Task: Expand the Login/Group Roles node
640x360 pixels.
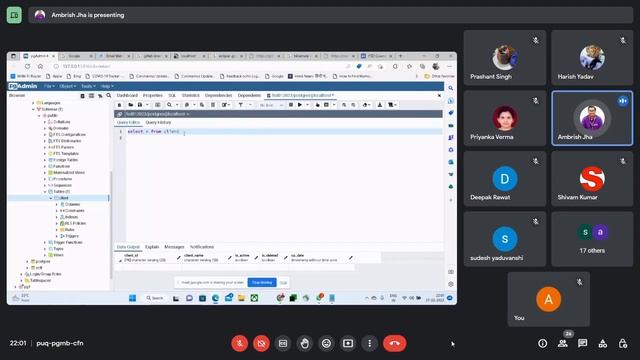Action: (x=22, y=274)
